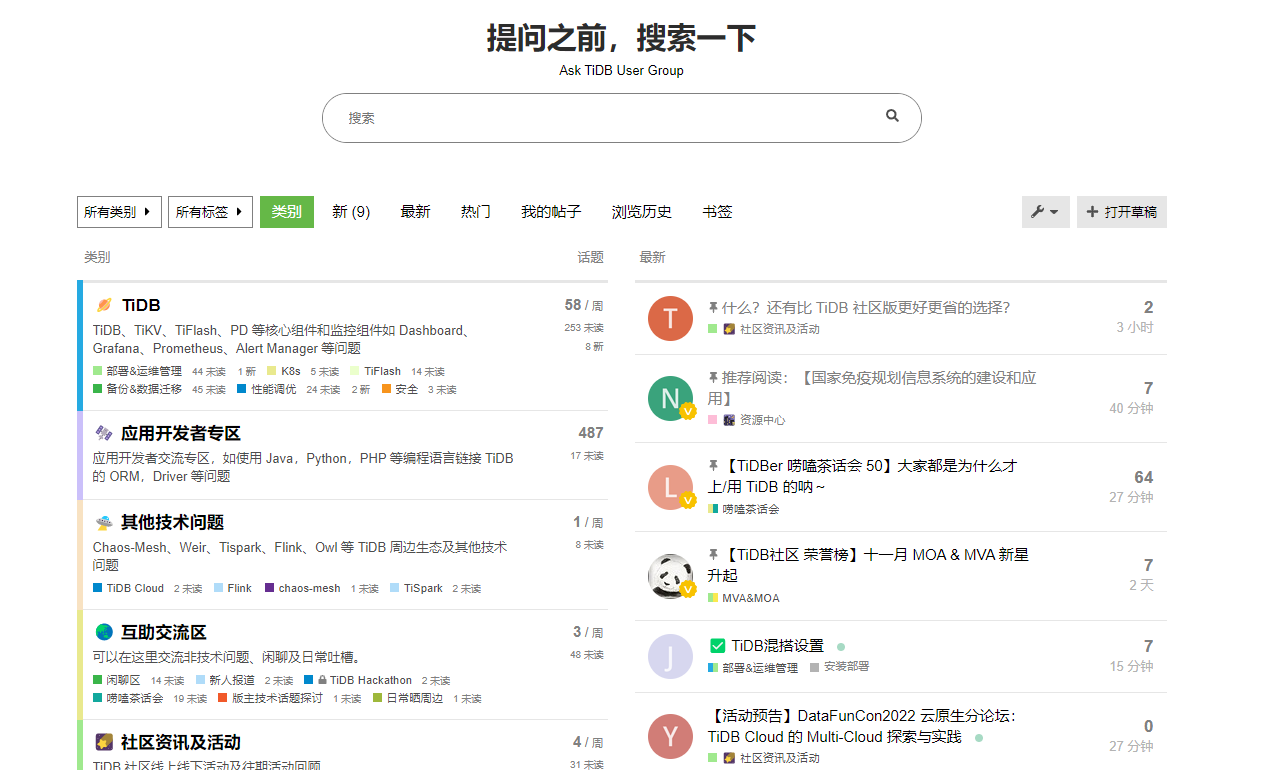This screenshot has width=1265, height=770.
Task: Click the search magnifier icon
Action: point(892,116)
